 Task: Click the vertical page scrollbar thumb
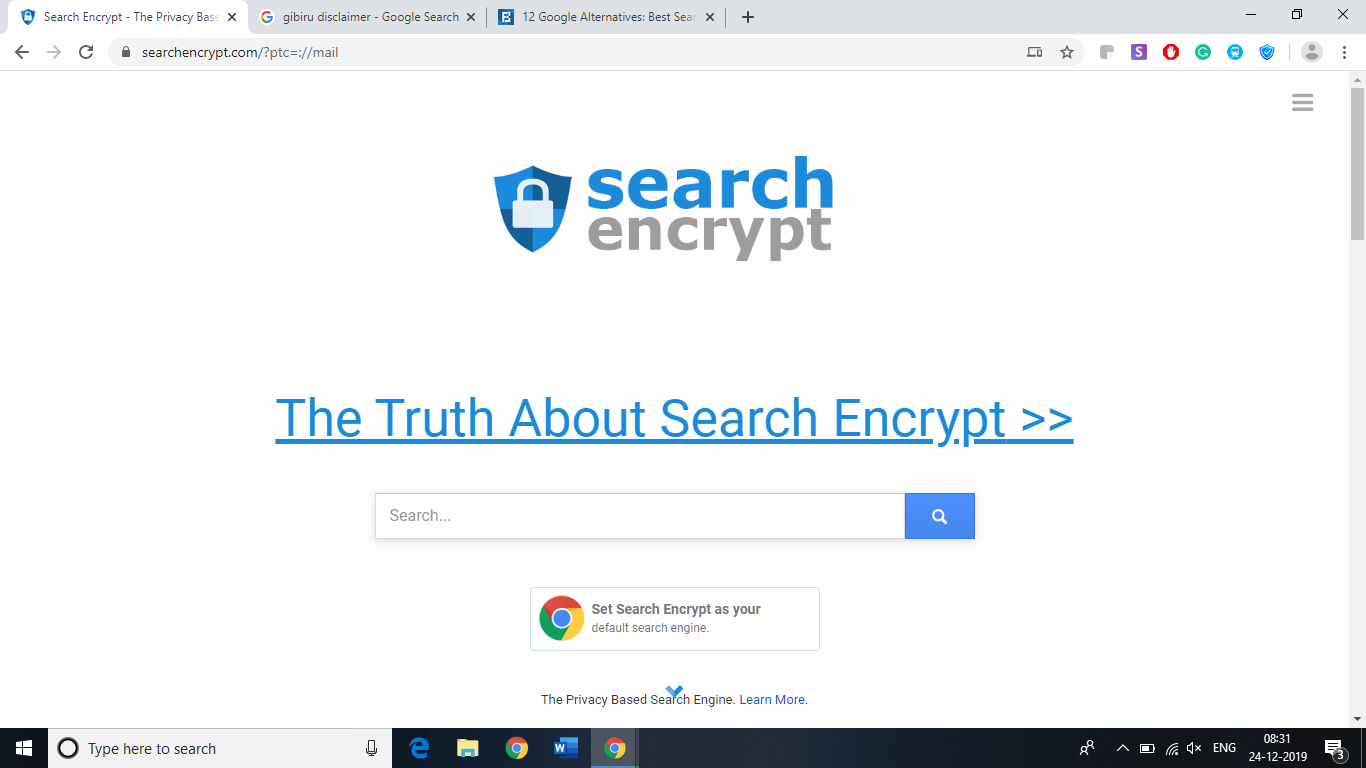pyautogui.click(x=1357, y=164)
